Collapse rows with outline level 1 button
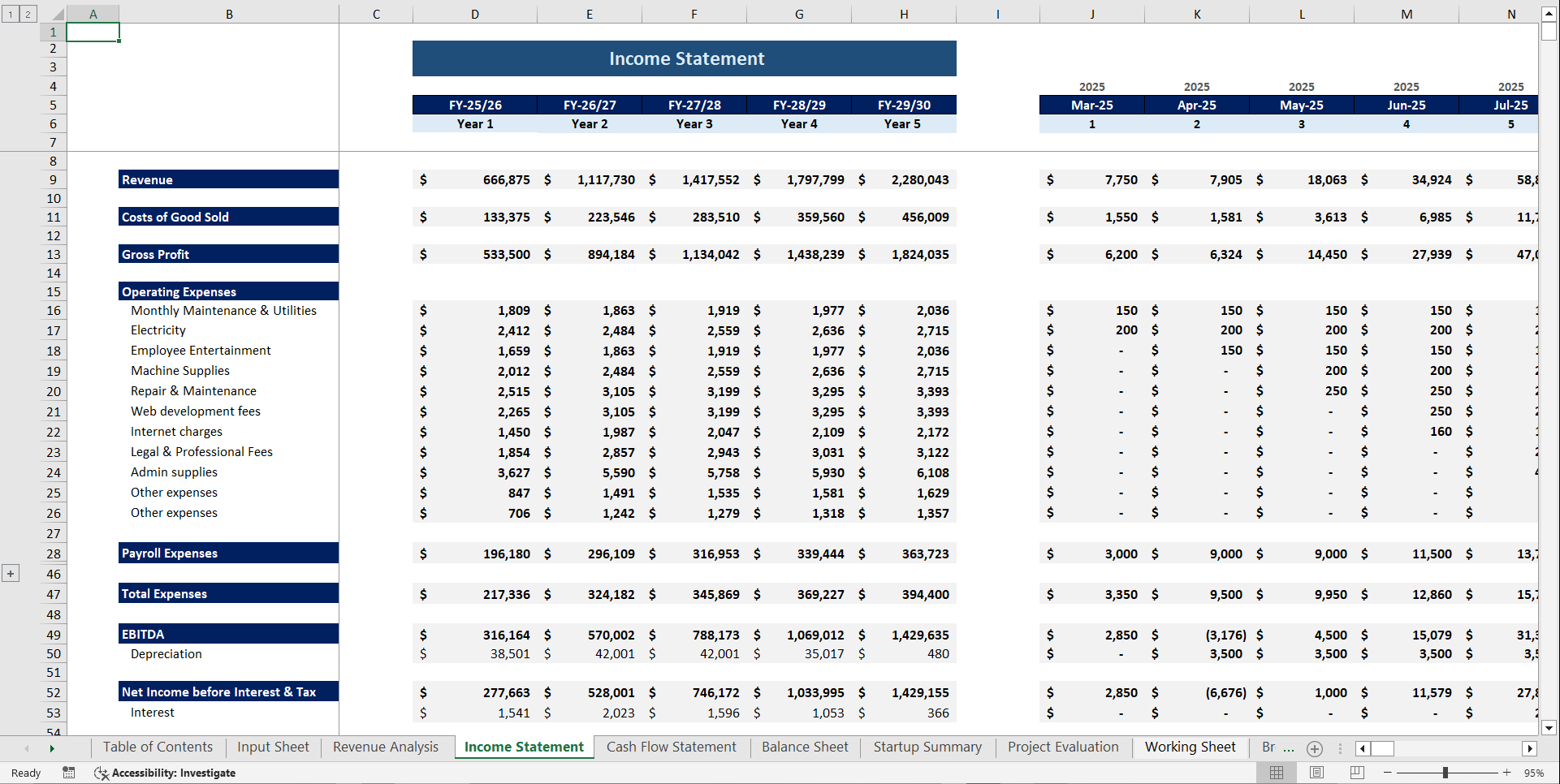The width and height of the screenshot is (1560, 784). pyautogui.click(x=10, y=14)
